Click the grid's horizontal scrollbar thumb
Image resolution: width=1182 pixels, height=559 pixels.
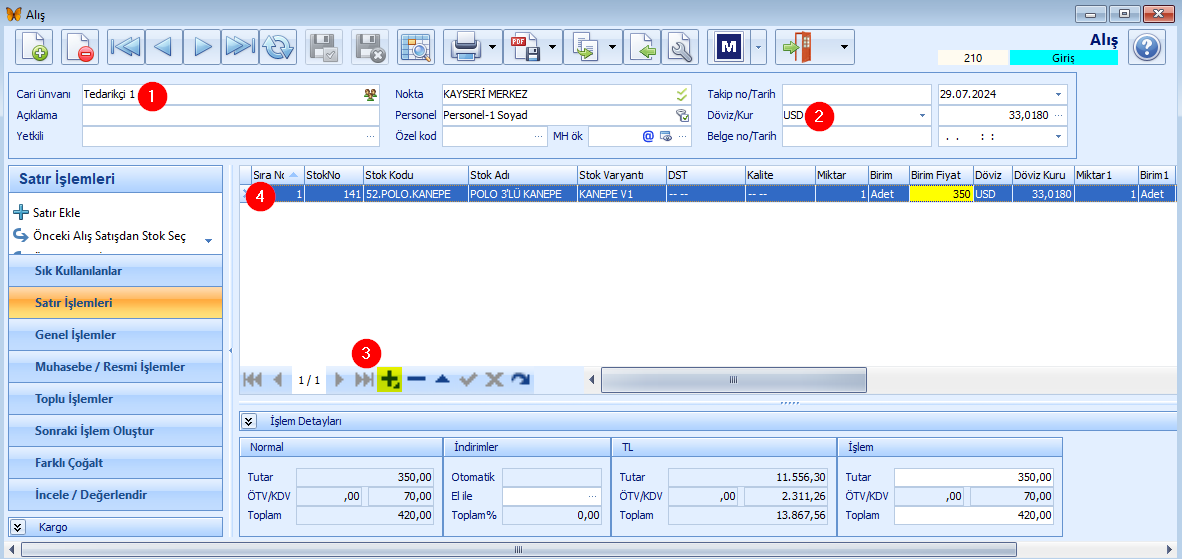(x=733, y=380)
